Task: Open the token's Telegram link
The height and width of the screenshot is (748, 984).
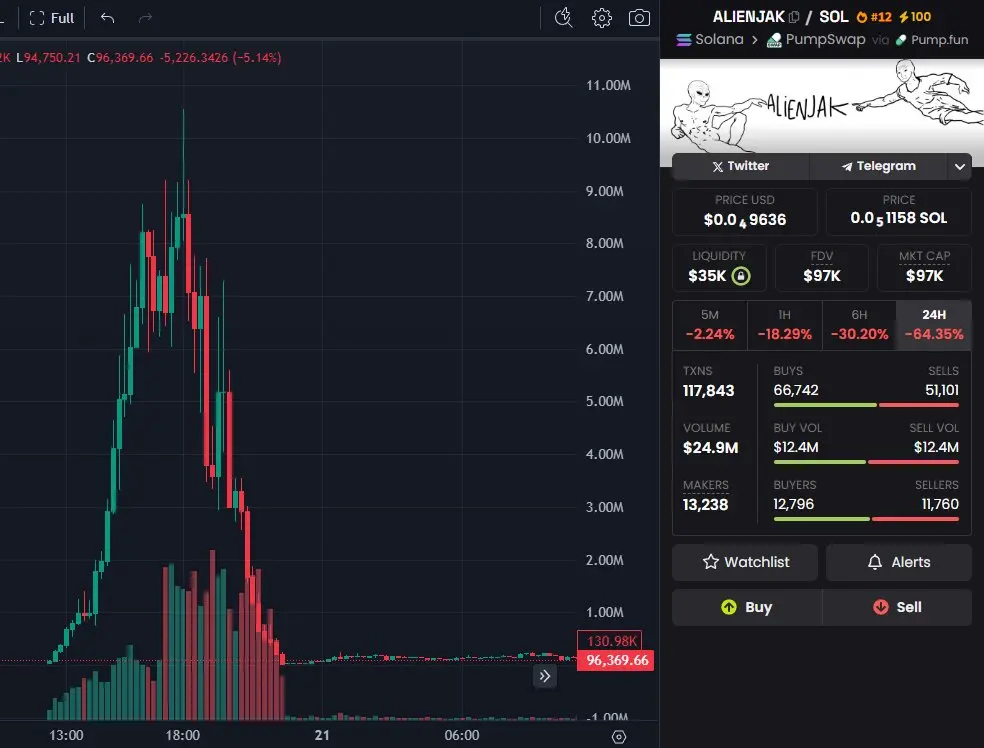Action: pos(878,166)
